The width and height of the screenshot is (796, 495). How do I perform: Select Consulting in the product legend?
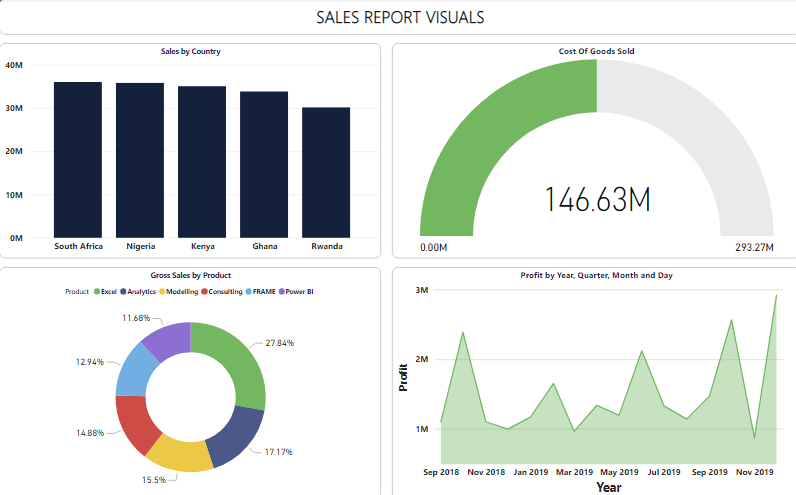[225, 291]
